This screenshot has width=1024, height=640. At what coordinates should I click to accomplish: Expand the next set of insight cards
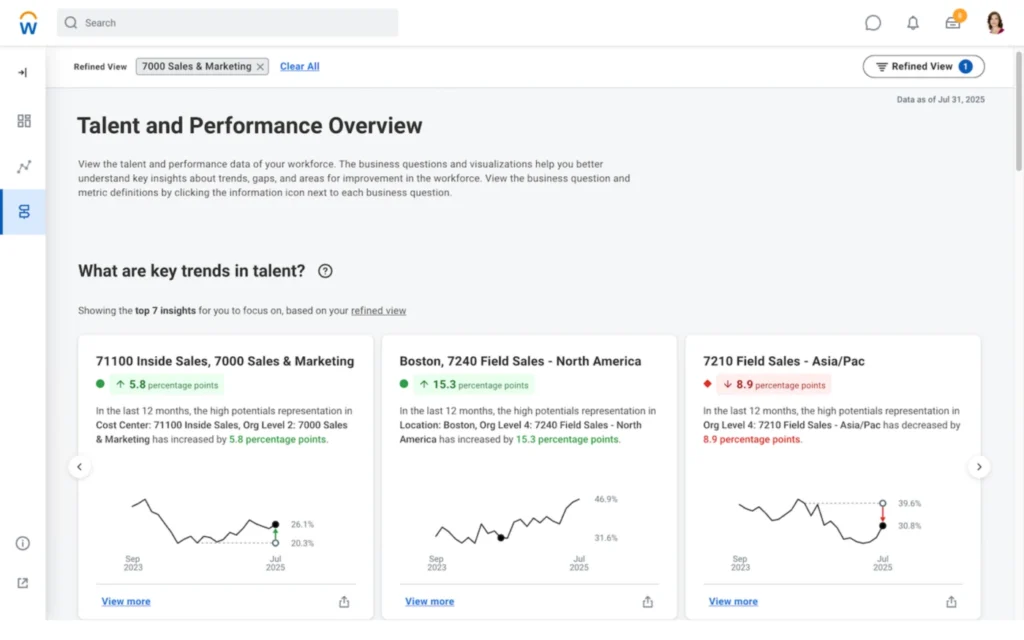tap(979, 467)
